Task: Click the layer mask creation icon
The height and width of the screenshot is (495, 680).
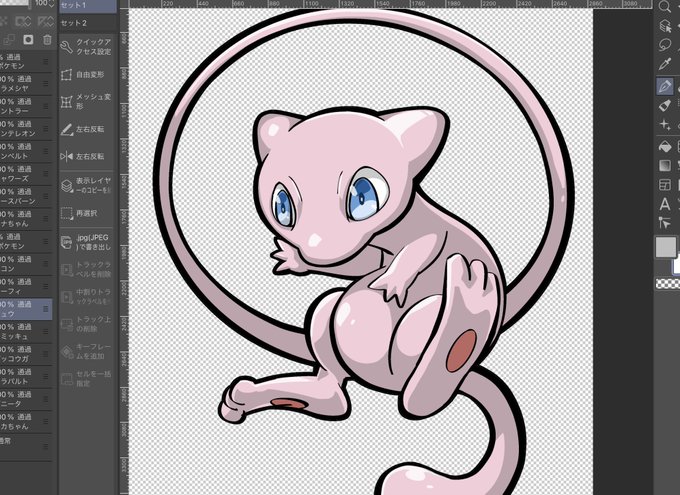Action: (28, 40)
